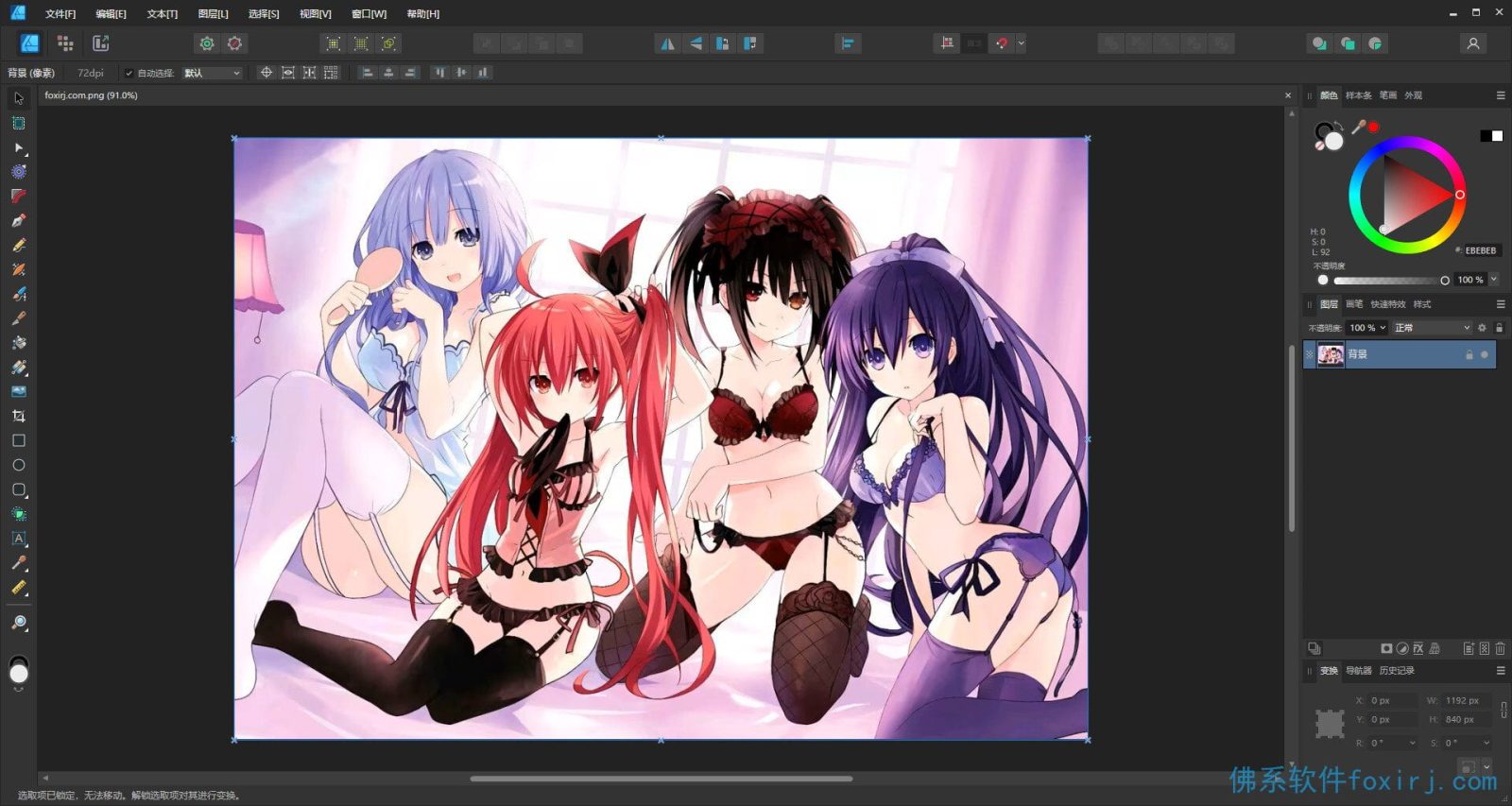Pick the color picker eyedropper in Color panel
This screenshot has width=1512, height=806.
1359,127
